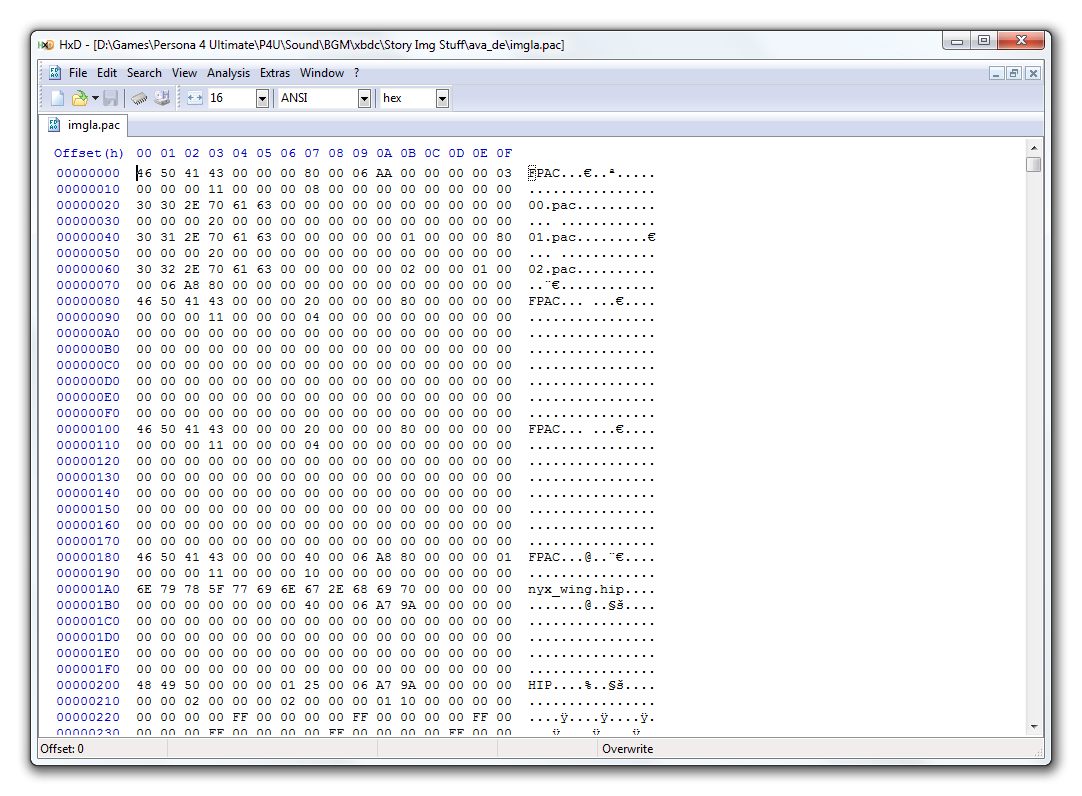Image resolution: width=1082 pixels, height=796 pixels.
Task: Select the imgla.pac document tab
Action: (x=84, y=125)
